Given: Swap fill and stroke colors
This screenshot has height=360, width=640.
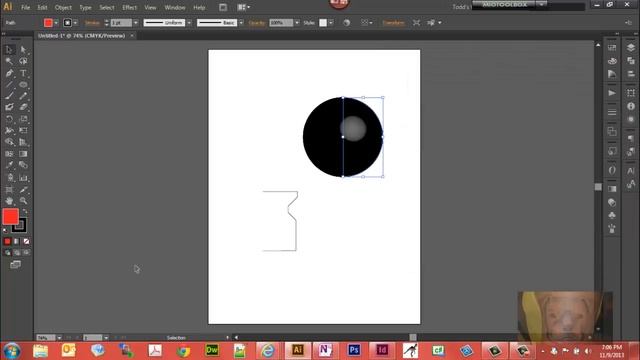Looking at the screenshot, I should (24, 211).
